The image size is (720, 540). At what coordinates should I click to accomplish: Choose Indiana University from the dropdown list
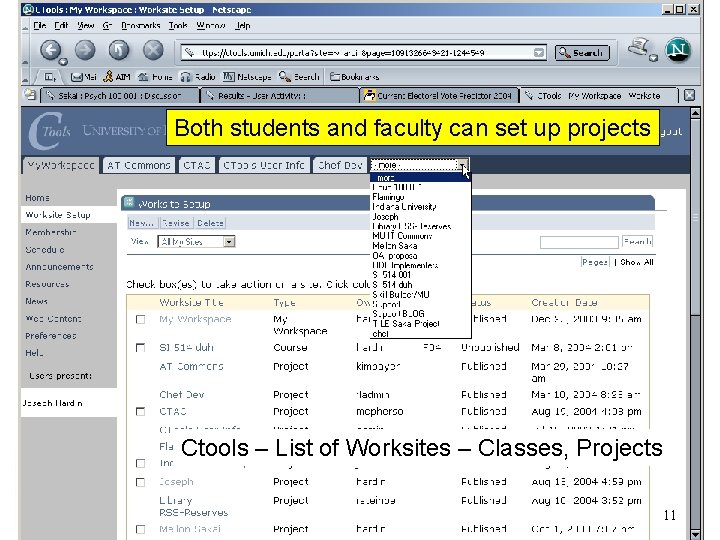[404, 207]
